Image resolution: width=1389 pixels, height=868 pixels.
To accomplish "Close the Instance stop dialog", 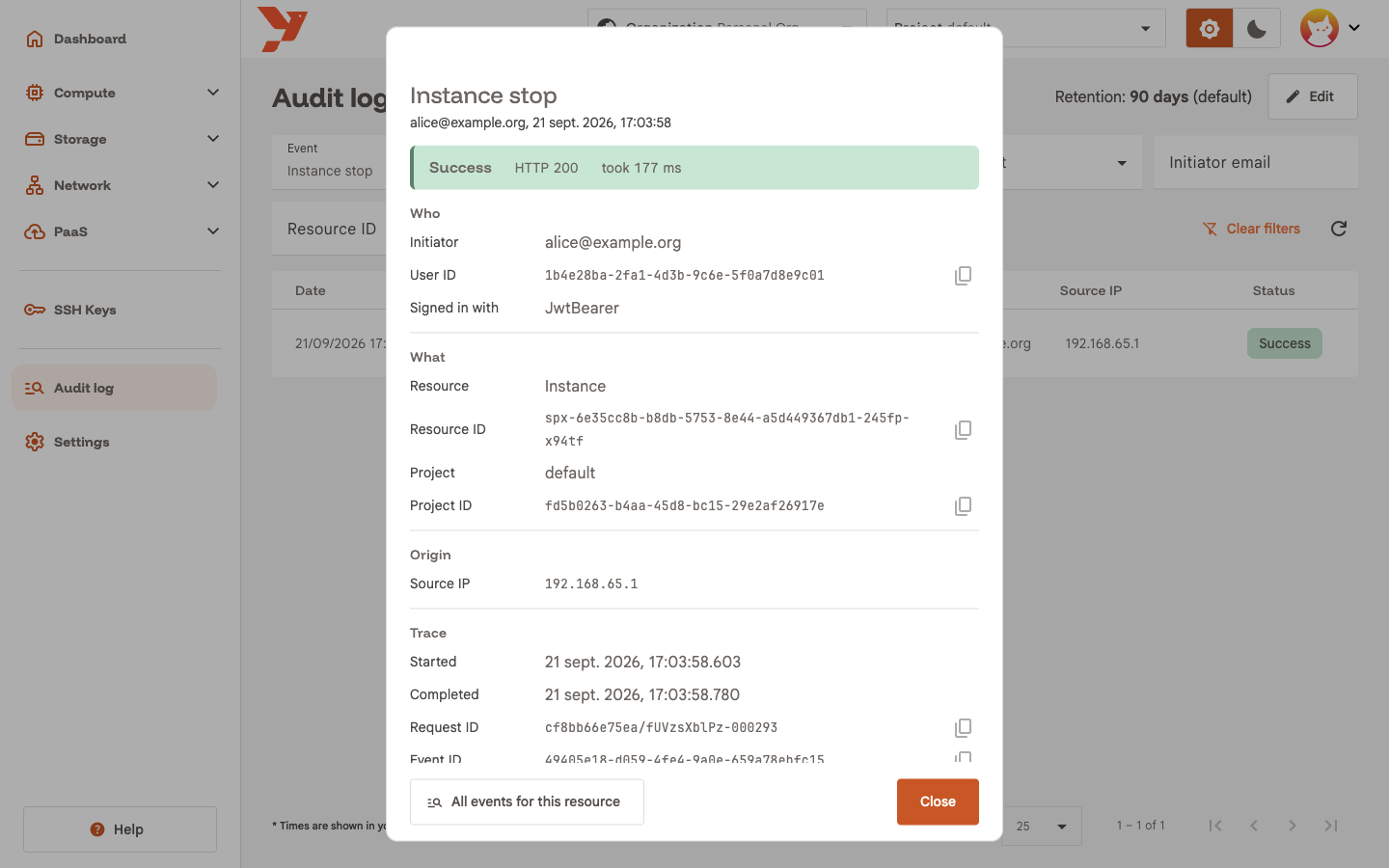I will (938, 801).
